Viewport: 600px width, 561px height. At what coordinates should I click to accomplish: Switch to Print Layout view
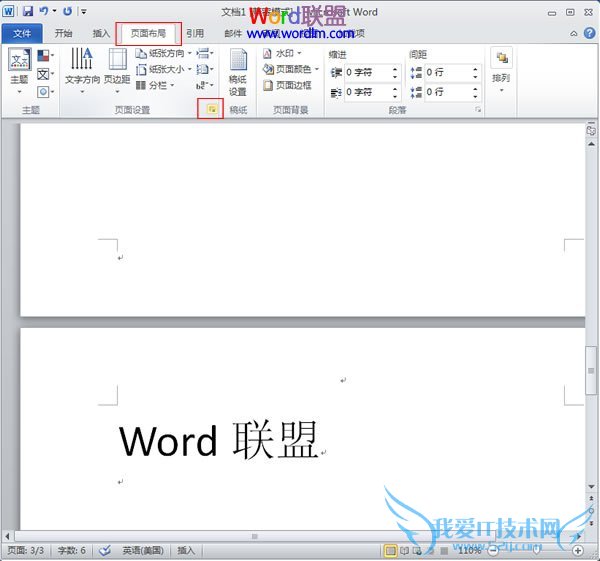[390, 551]
